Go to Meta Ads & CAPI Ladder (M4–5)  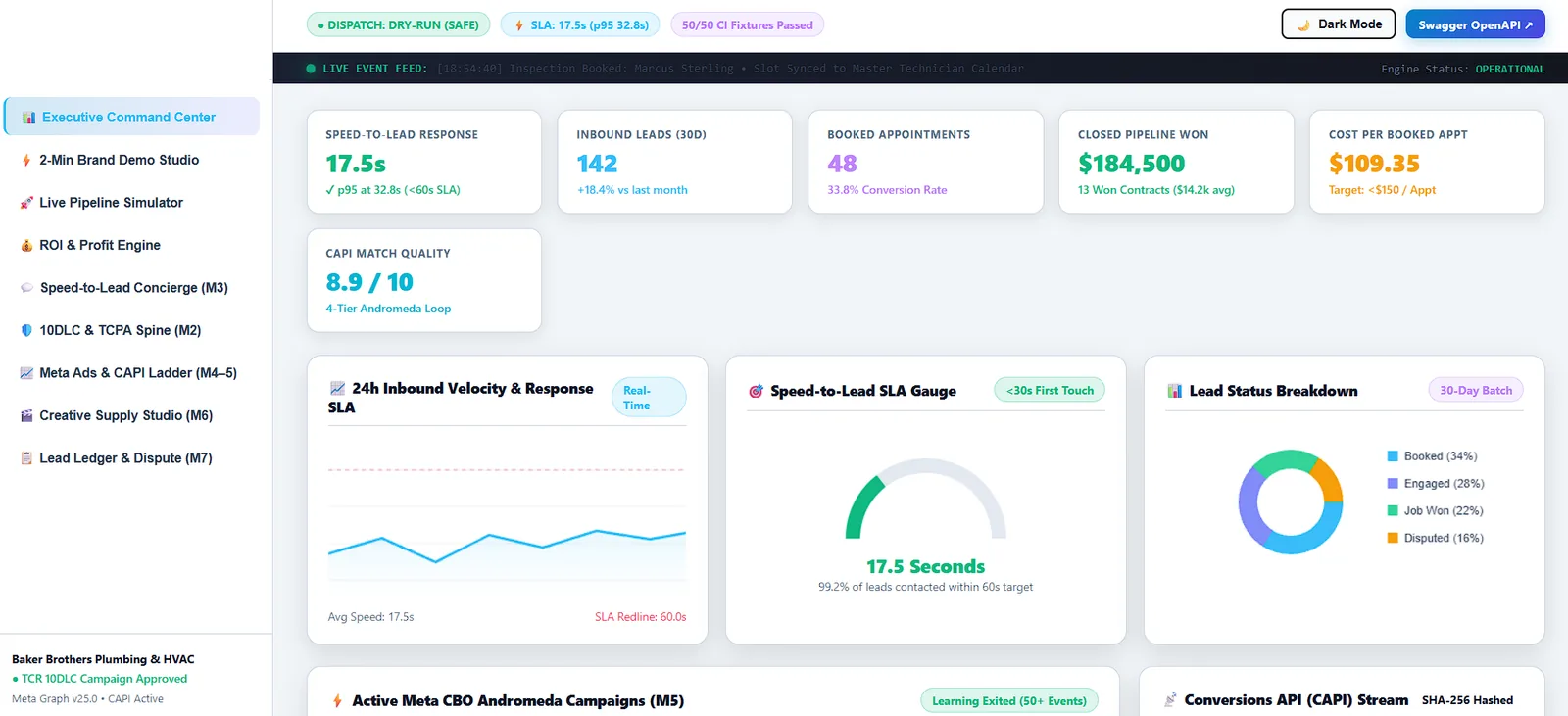[x=132, y=373]
